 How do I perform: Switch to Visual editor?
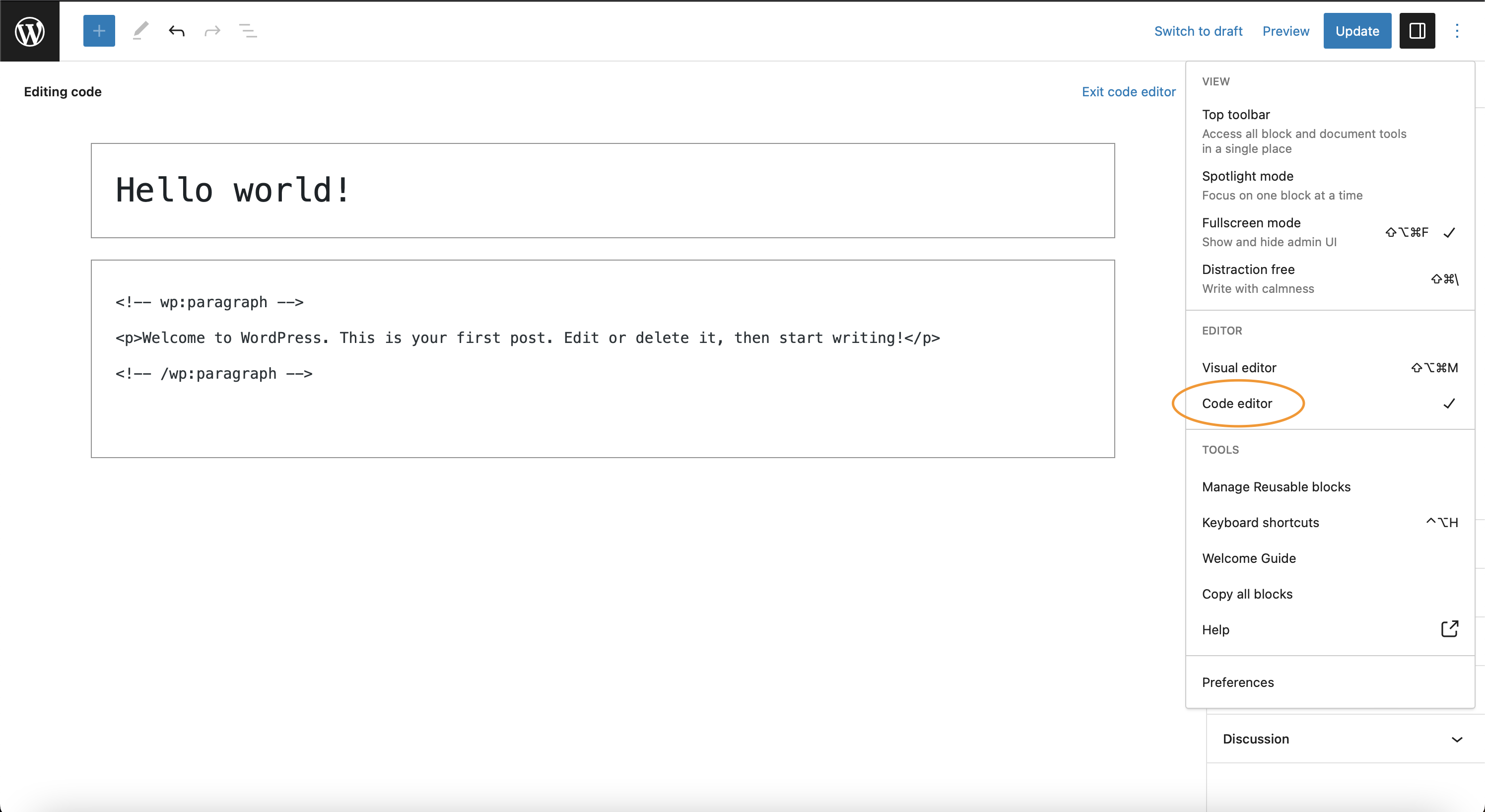click(1330, 368)
